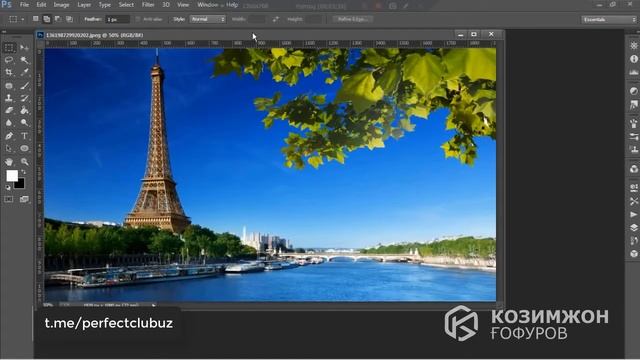The image size is (640, 360).
Task: Select the Zoom tool
Action: point(24,162)
